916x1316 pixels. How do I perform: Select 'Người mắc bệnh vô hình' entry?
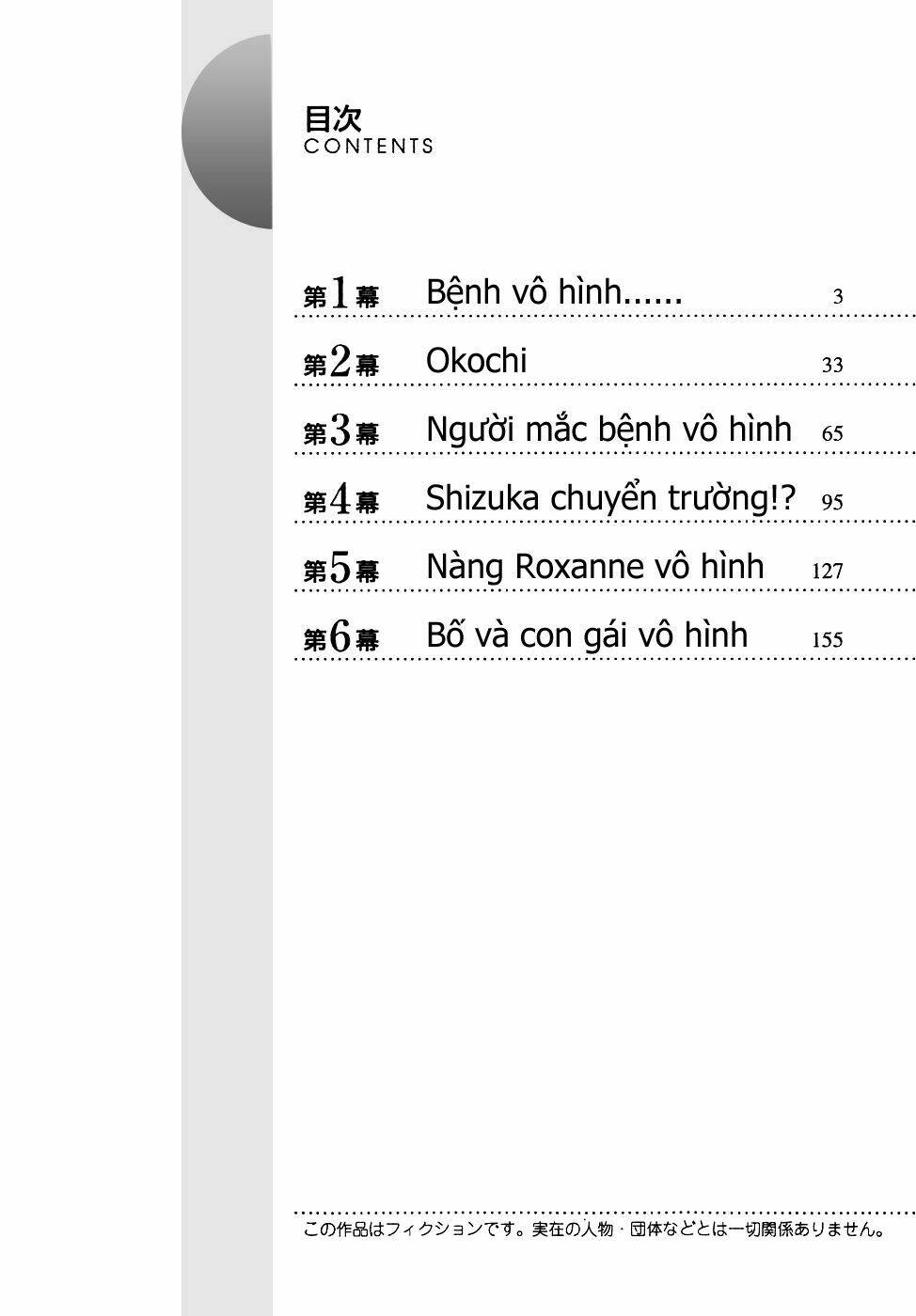coord(608,430)
